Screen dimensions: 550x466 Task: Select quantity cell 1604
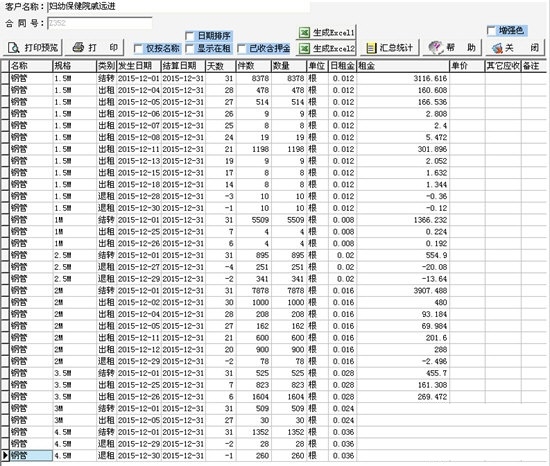(x=289, y=397)
